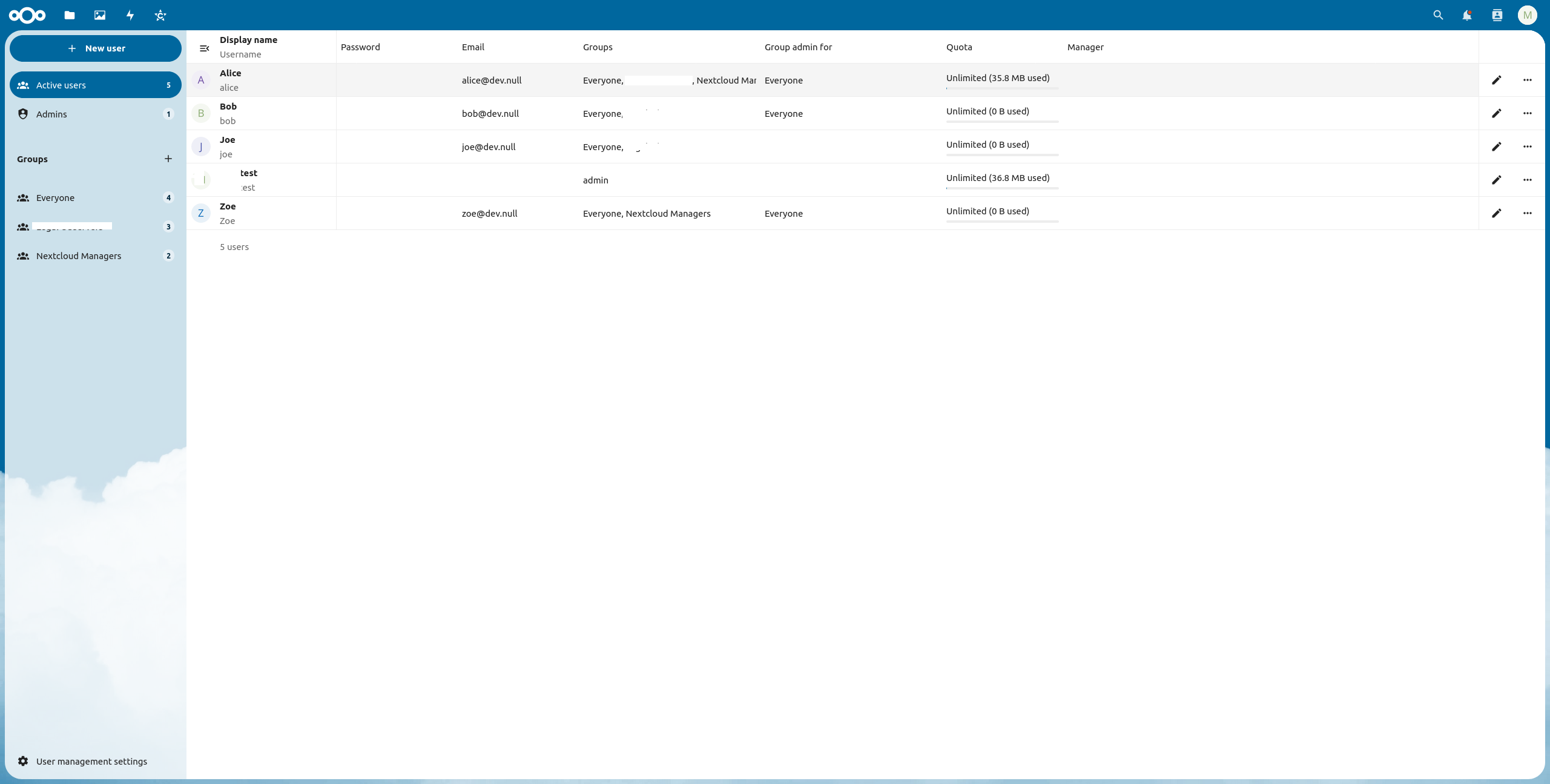The width and height of the screenshot is (1550, 784).
Task: Open the notifications bell
Action: [1467, 15]
